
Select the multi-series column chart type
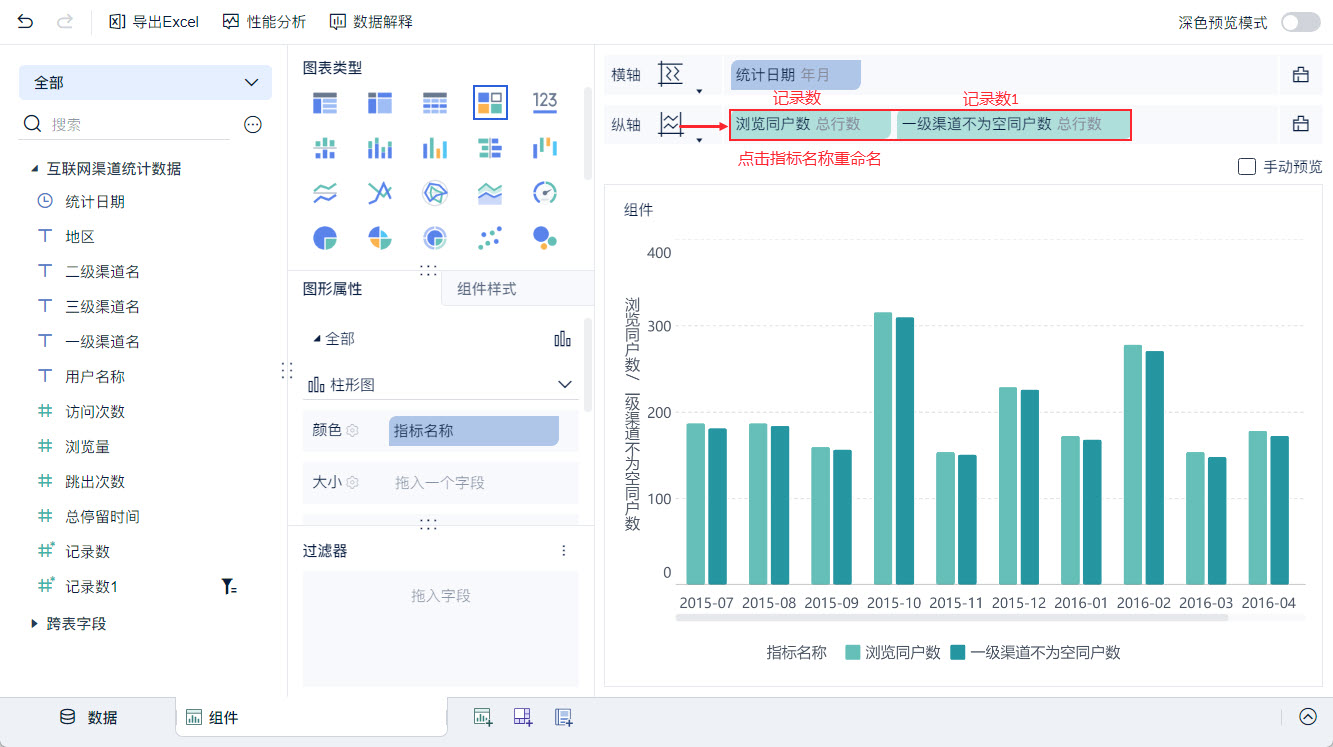435,148
